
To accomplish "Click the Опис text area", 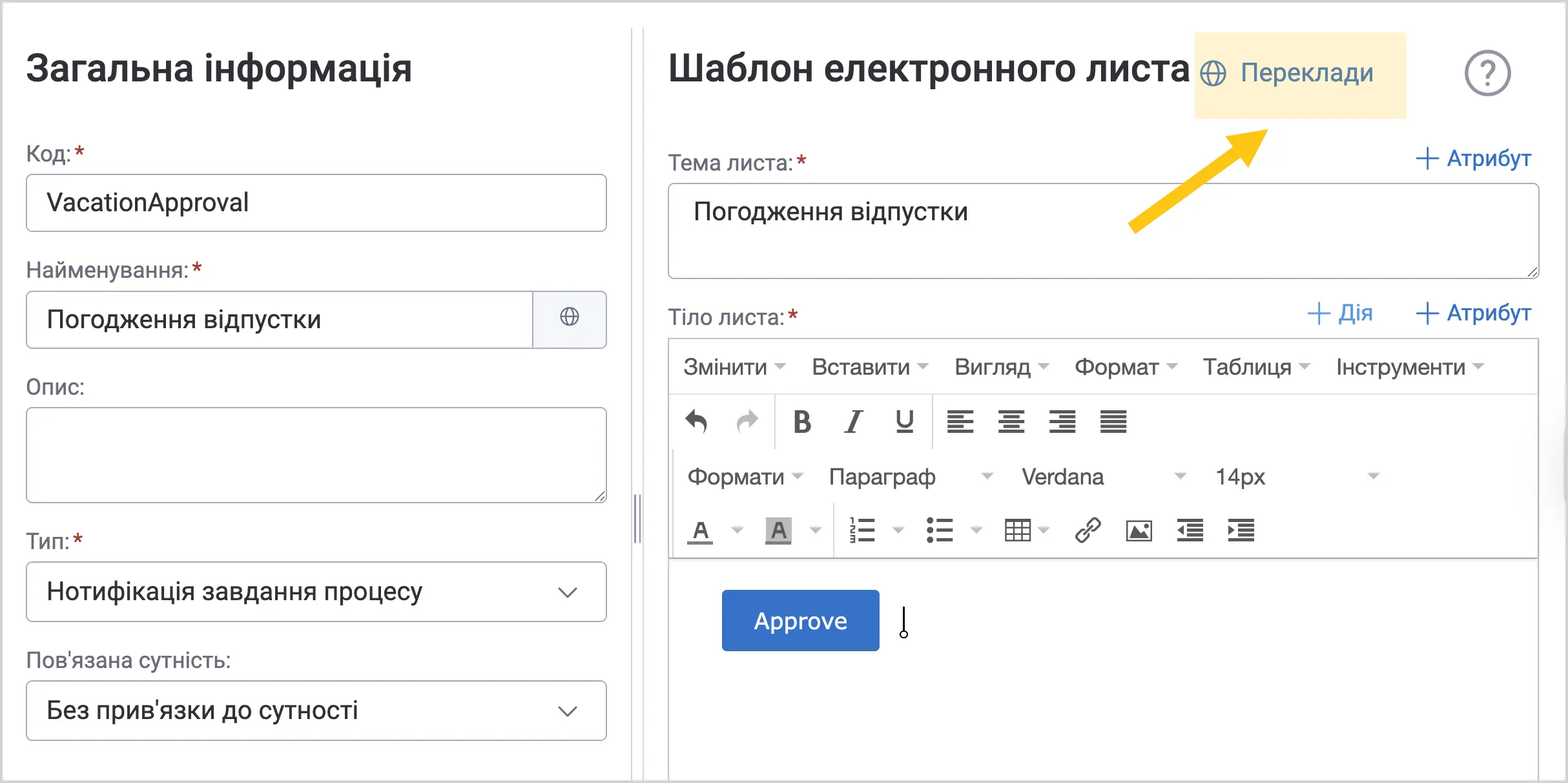I will click(316, 455).
